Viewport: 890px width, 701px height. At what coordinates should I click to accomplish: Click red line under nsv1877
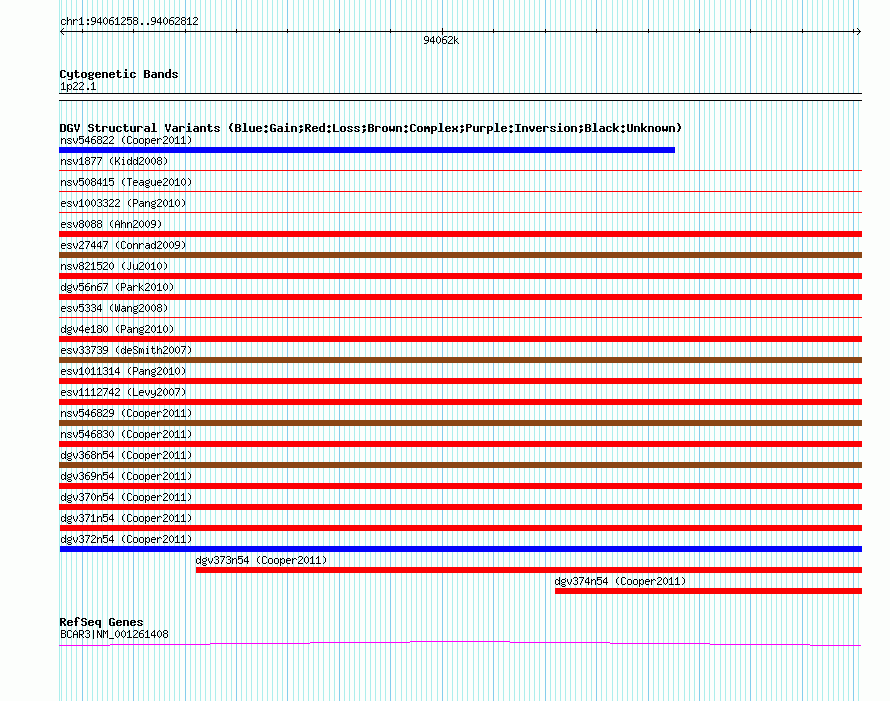(x=461, y=170)
